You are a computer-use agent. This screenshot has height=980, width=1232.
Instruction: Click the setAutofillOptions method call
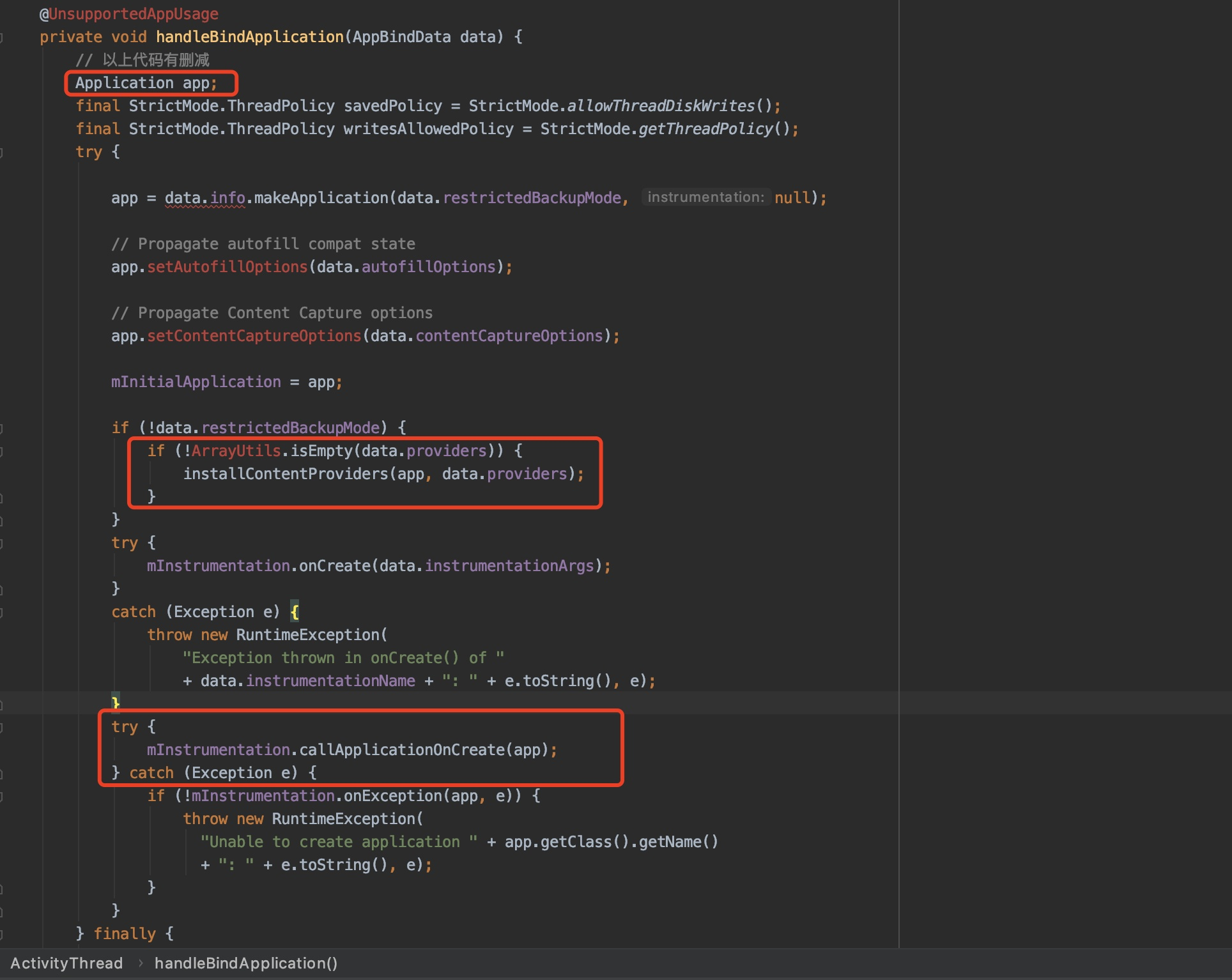pos(227,267)
